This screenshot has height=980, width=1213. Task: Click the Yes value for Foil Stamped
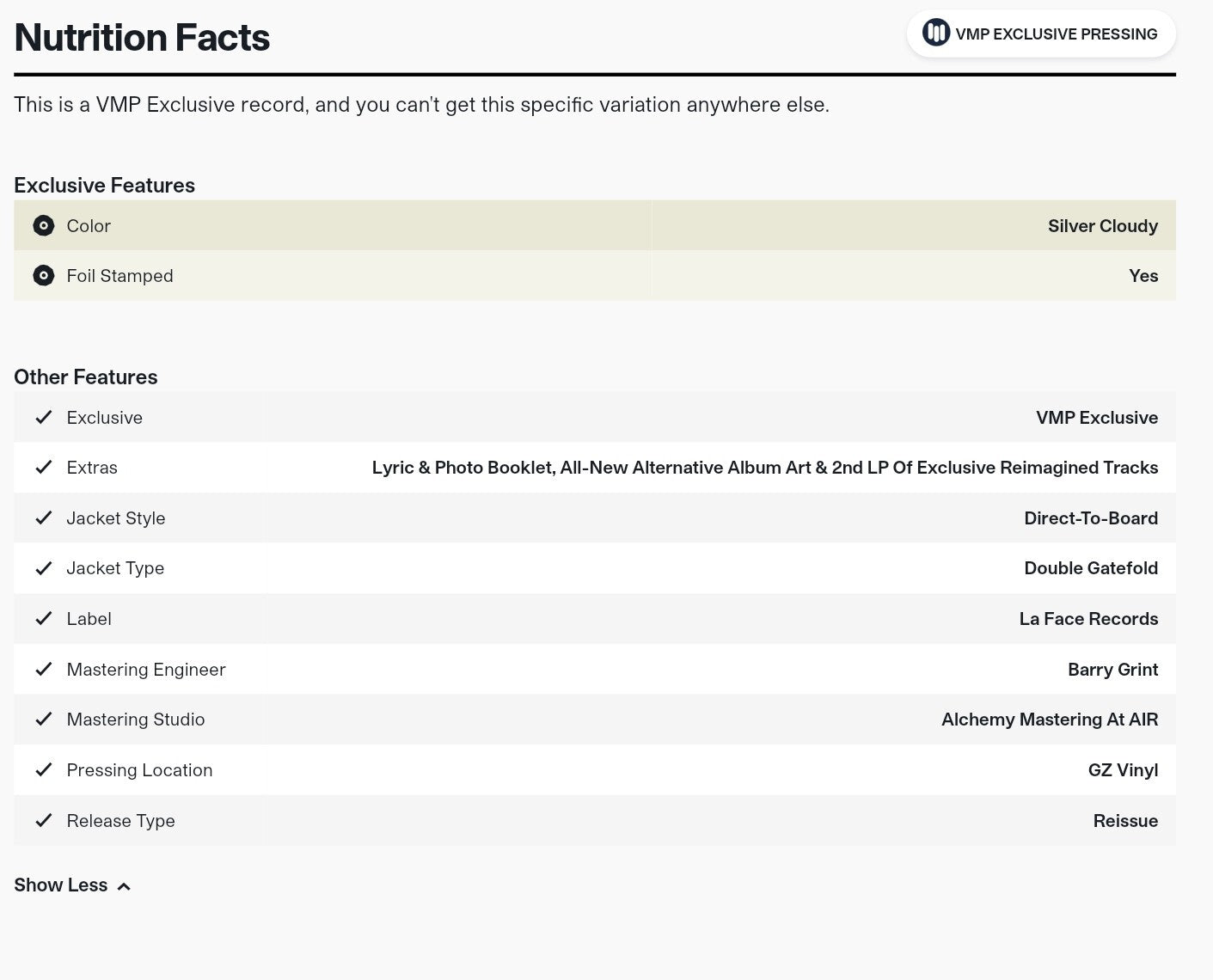(x=1143, y=276)
